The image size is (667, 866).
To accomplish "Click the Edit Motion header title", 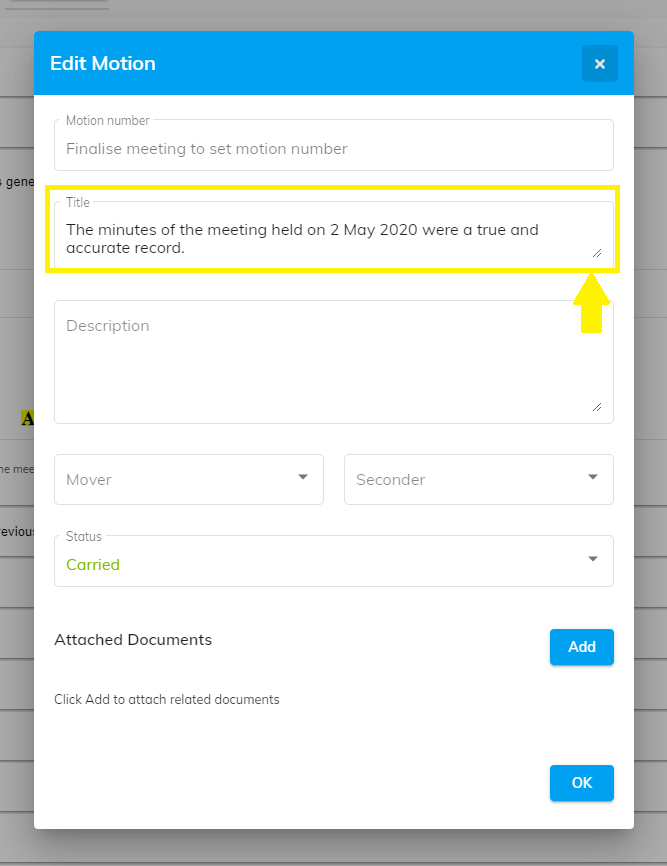I will 103,64.
